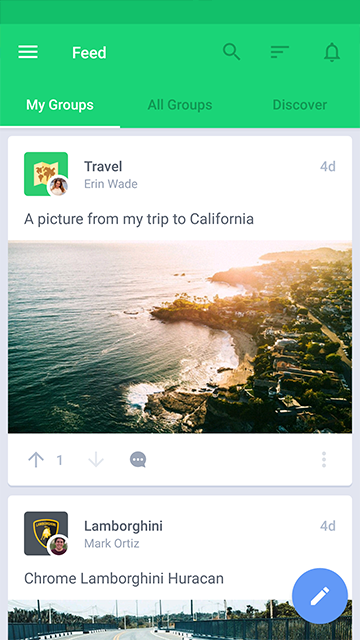Screen dimensions: 360x640
Task: View Erin Wade's profile avatar
Action: (58, 187)
